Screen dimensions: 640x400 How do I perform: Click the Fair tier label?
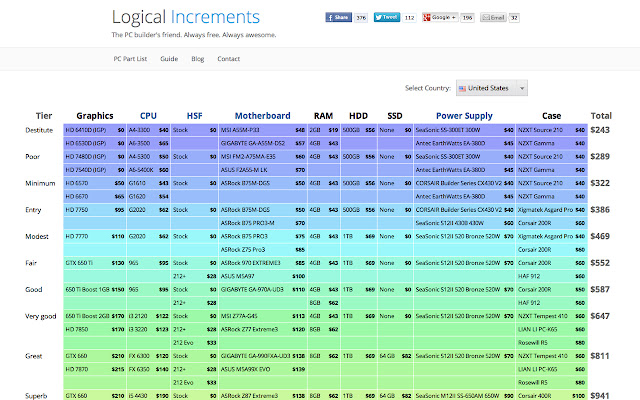coord(31,263)
